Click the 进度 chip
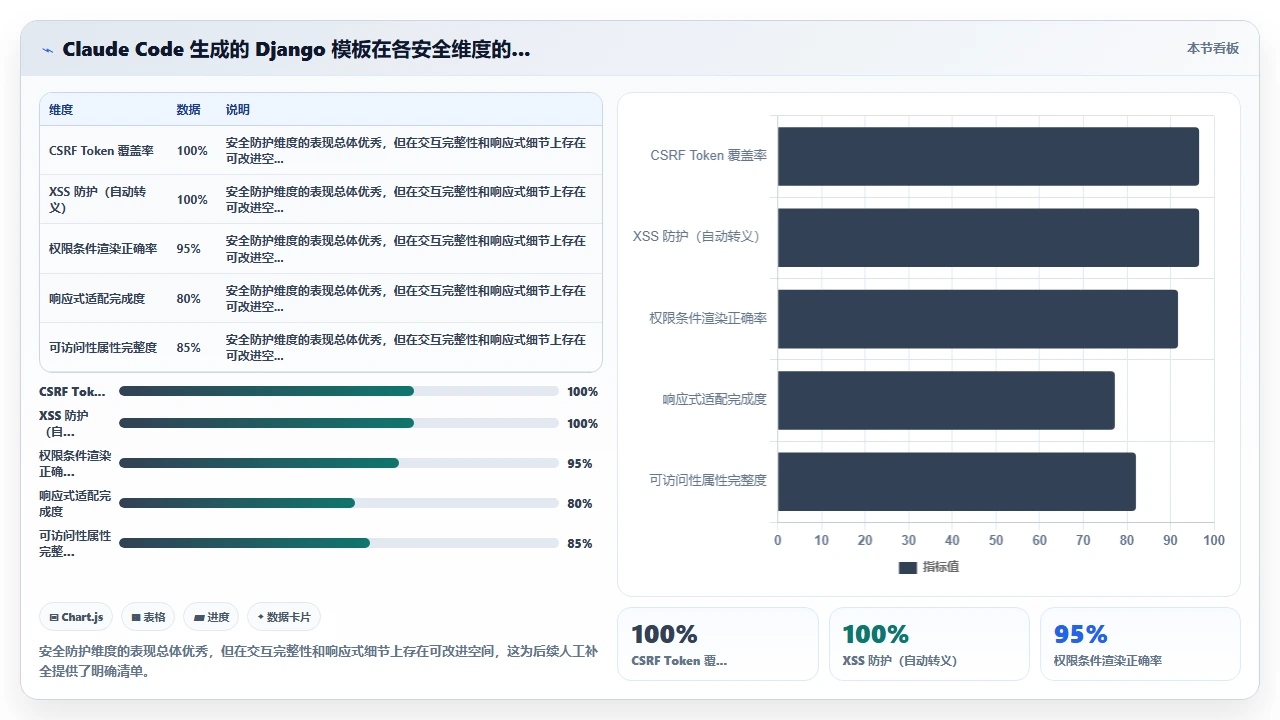 211,617
